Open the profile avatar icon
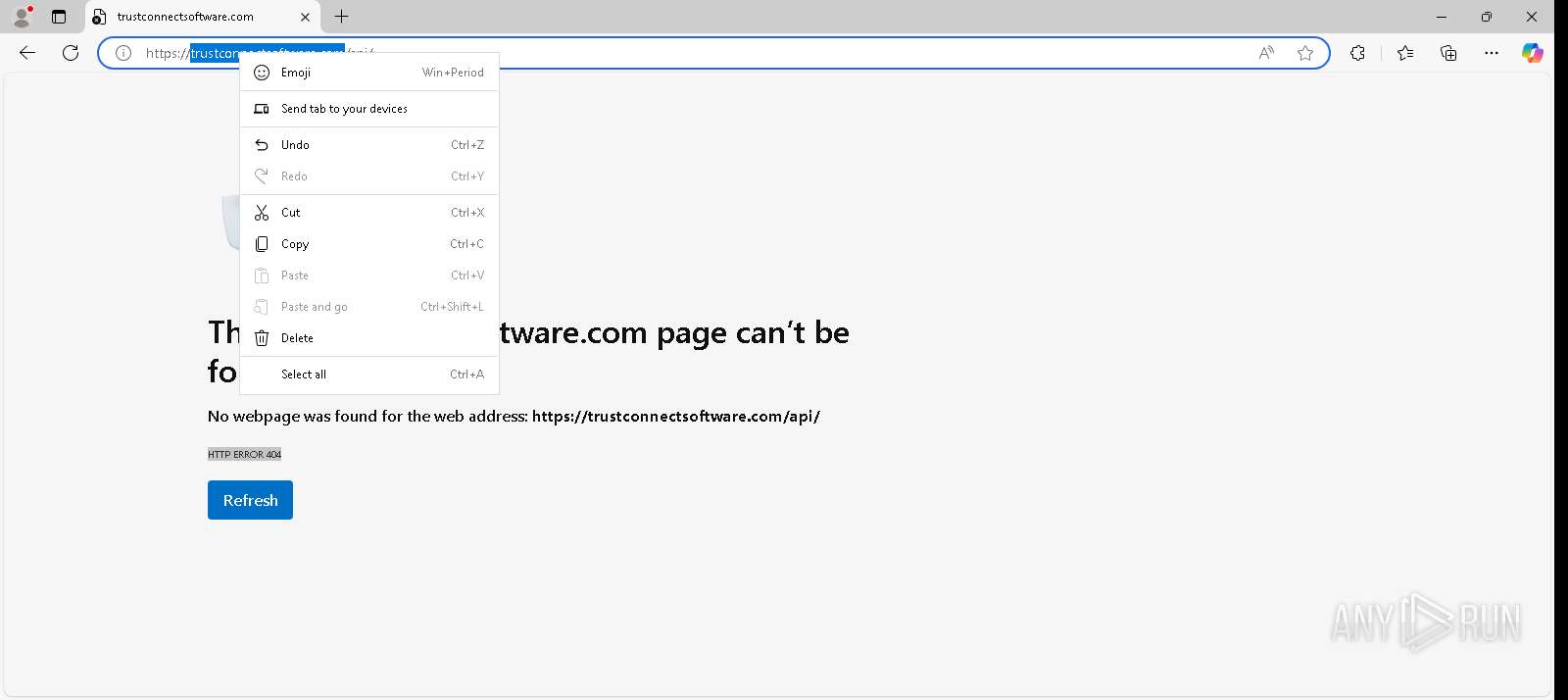Viewport: 1568px width, 700px height. (x=22, y=17)
